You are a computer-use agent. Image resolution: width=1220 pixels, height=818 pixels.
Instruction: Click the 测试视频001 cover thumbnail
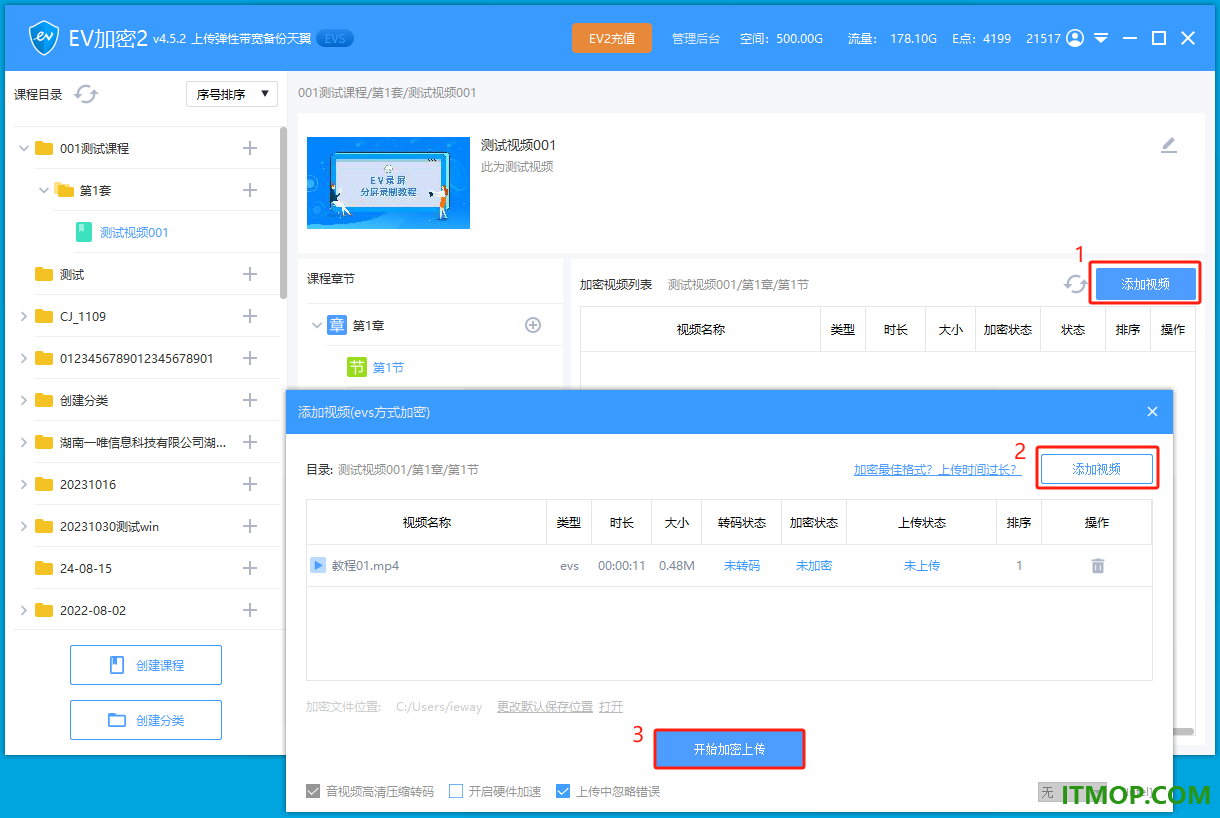pos(388,183)
